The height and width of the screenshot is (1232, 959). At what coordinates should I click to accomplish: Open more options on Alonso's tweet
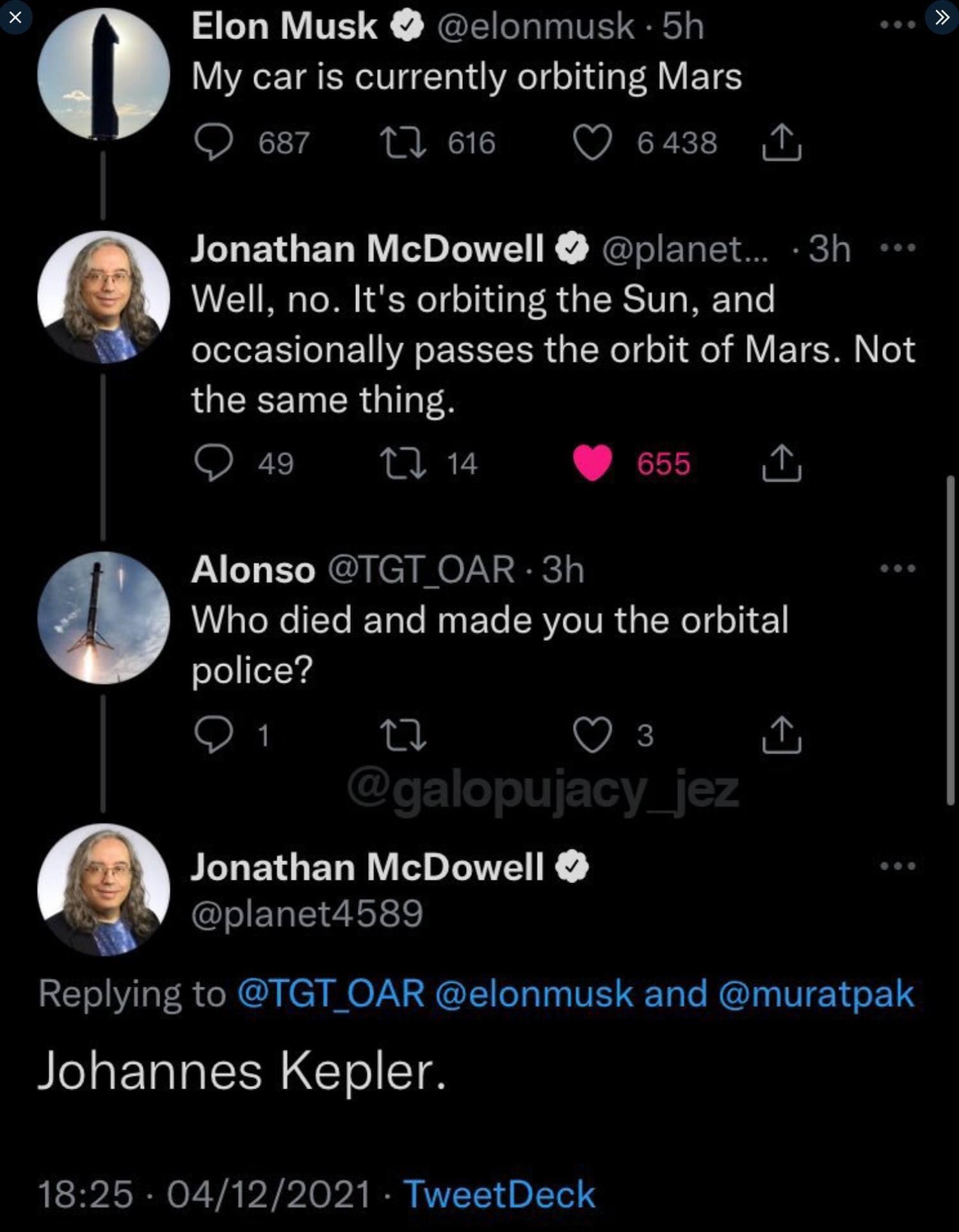[x=898, y=568]
